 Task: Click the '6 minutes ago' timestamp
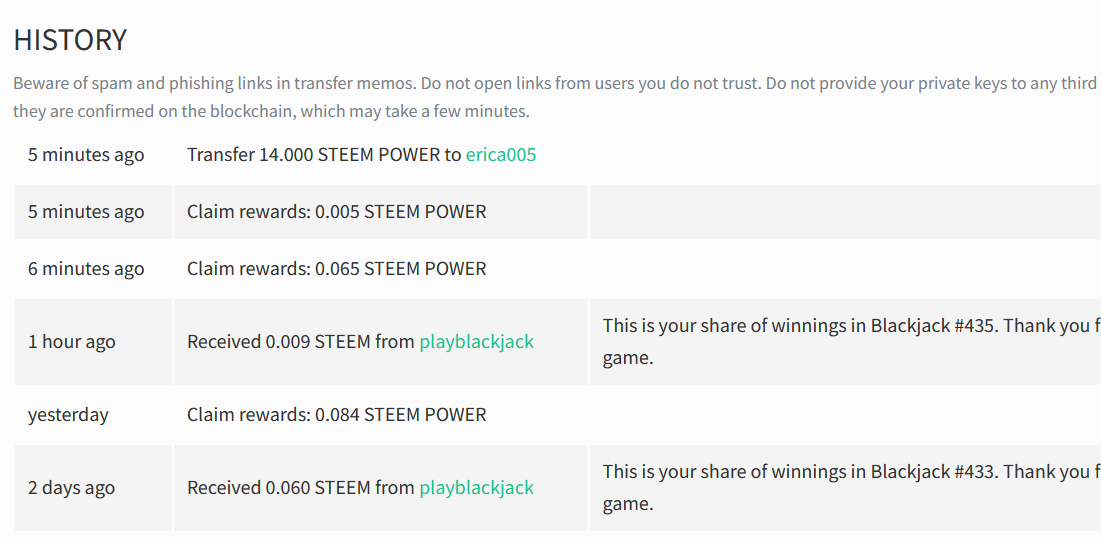[86, 268]
